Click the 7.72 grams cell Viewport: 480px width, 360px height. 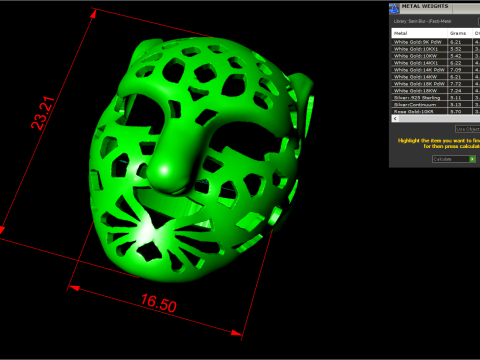(x=460, y=84)
